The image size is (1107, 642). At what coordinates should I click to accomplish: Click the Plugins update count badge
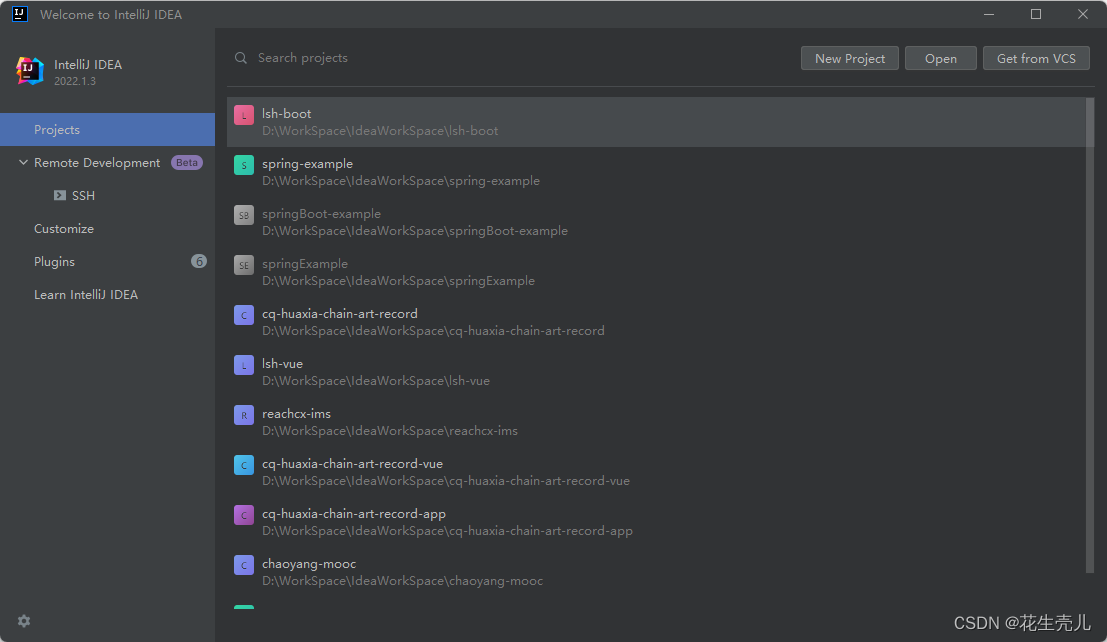pyautogui.click(x=199, y=261)
